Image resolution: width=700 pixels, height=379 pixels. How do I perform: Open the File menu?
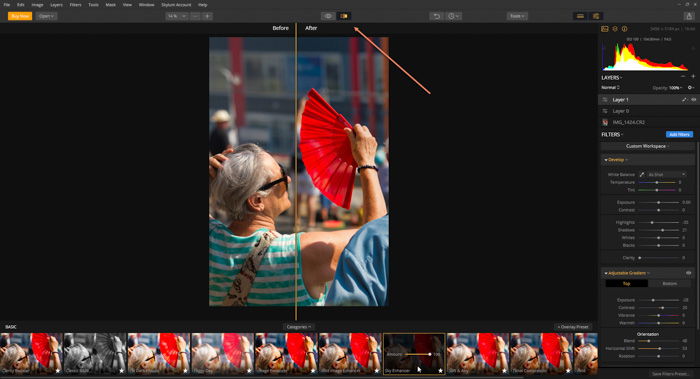7,4
